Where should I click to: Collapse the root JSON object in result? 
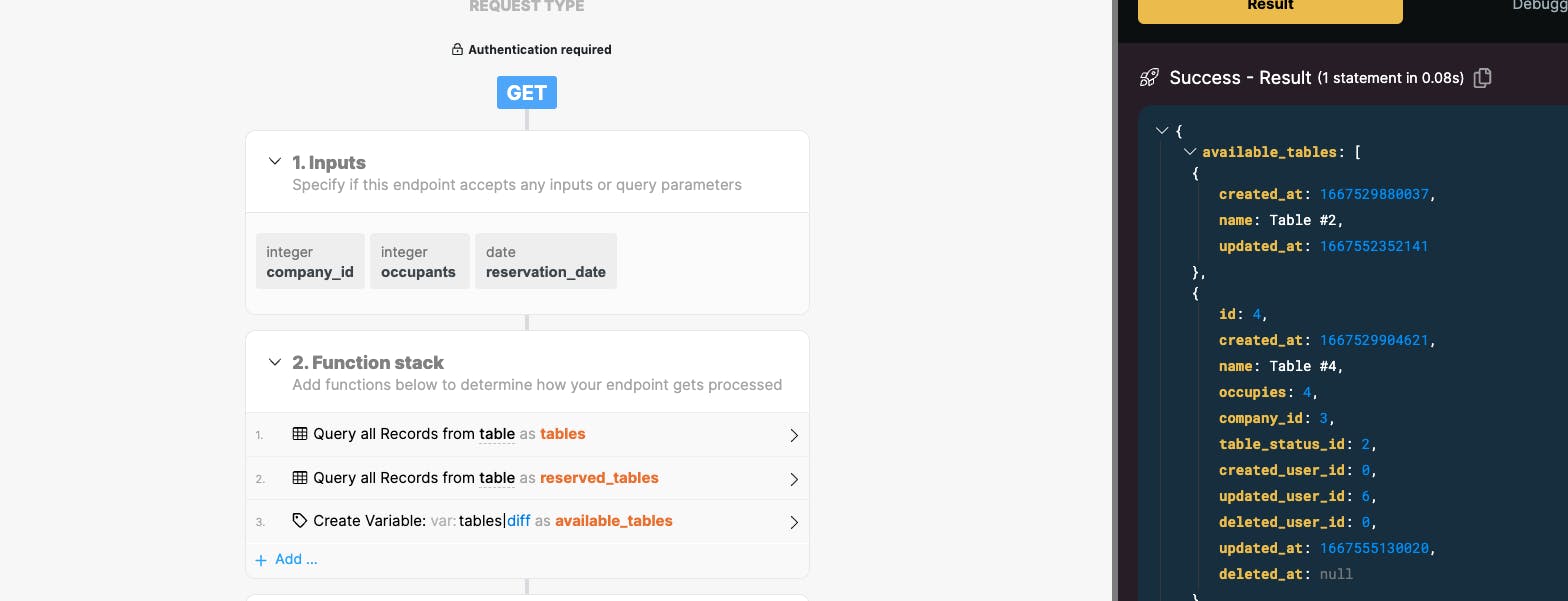pyautogui.click(x=1162, y=131)
